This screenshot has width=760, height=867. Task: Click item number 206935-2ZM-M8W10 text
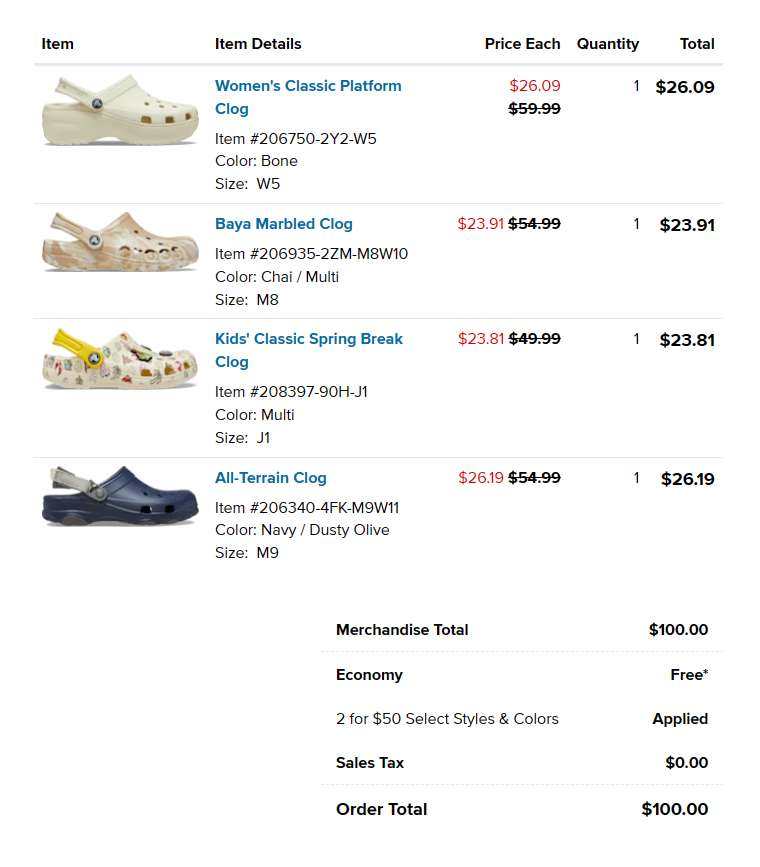pyautogui.click(x=311, y=254)
